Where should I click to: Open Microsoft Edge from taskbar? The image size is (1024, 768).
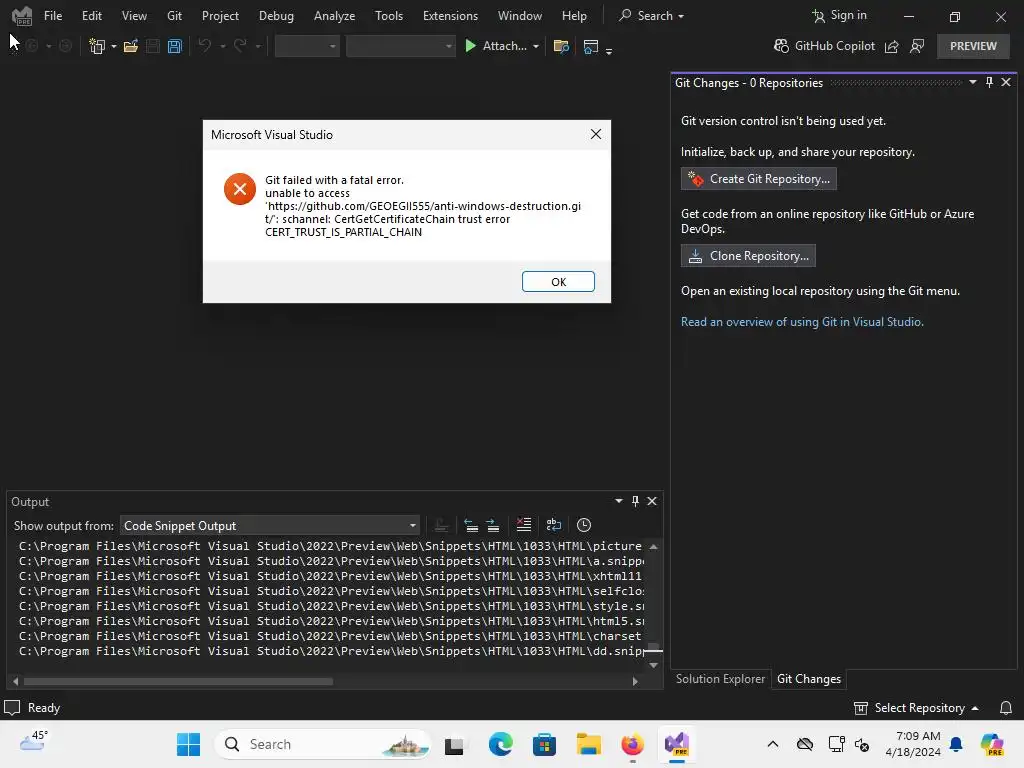click(x=500, y=744)
